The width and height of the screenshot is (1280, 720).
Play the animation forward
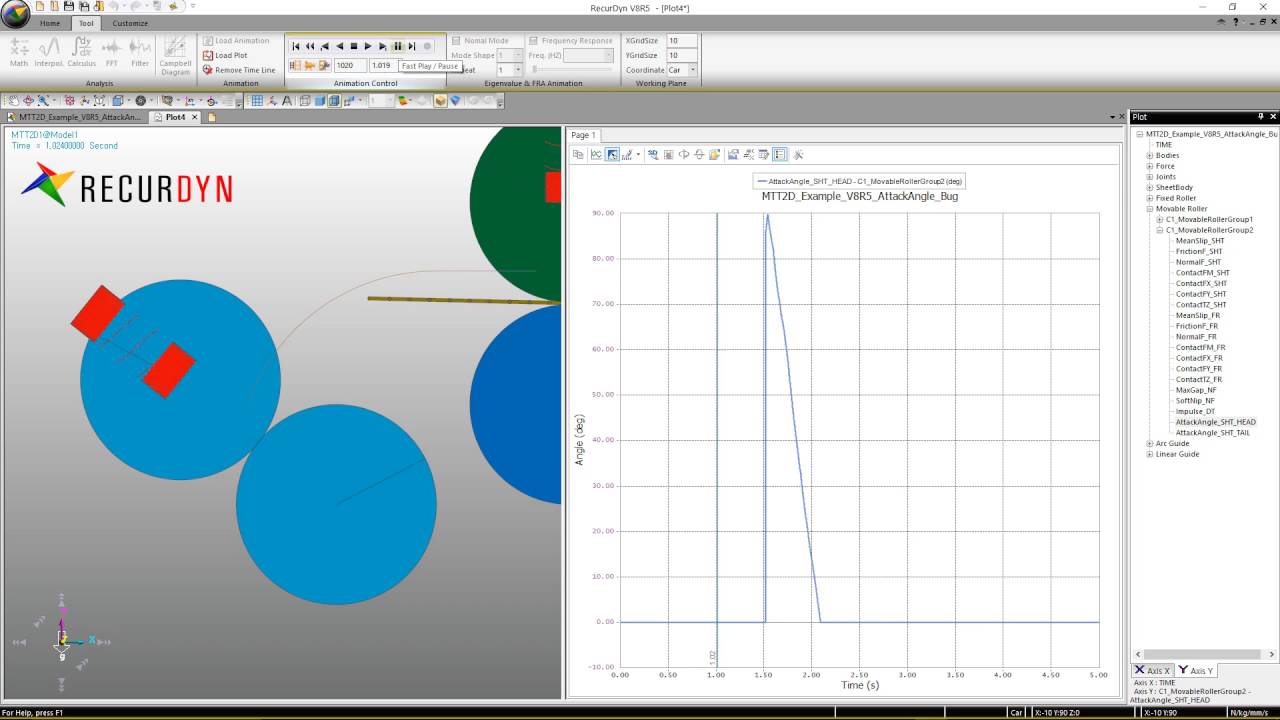(368, 46)
